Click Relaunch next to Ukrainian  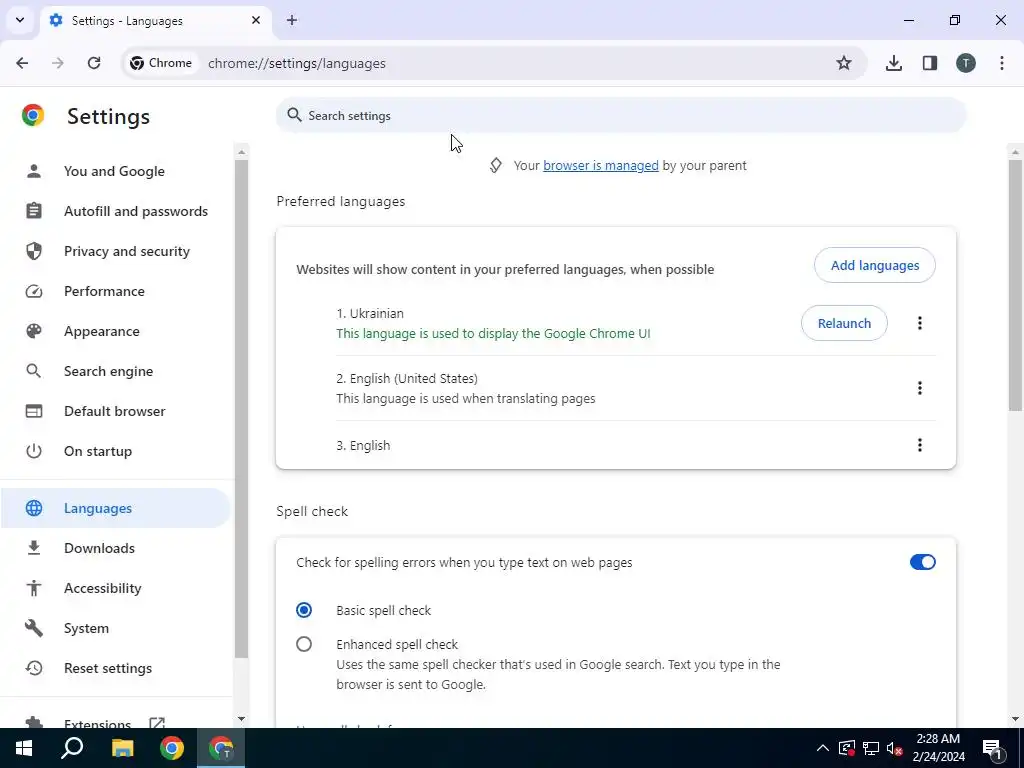(x=844, y=323)
